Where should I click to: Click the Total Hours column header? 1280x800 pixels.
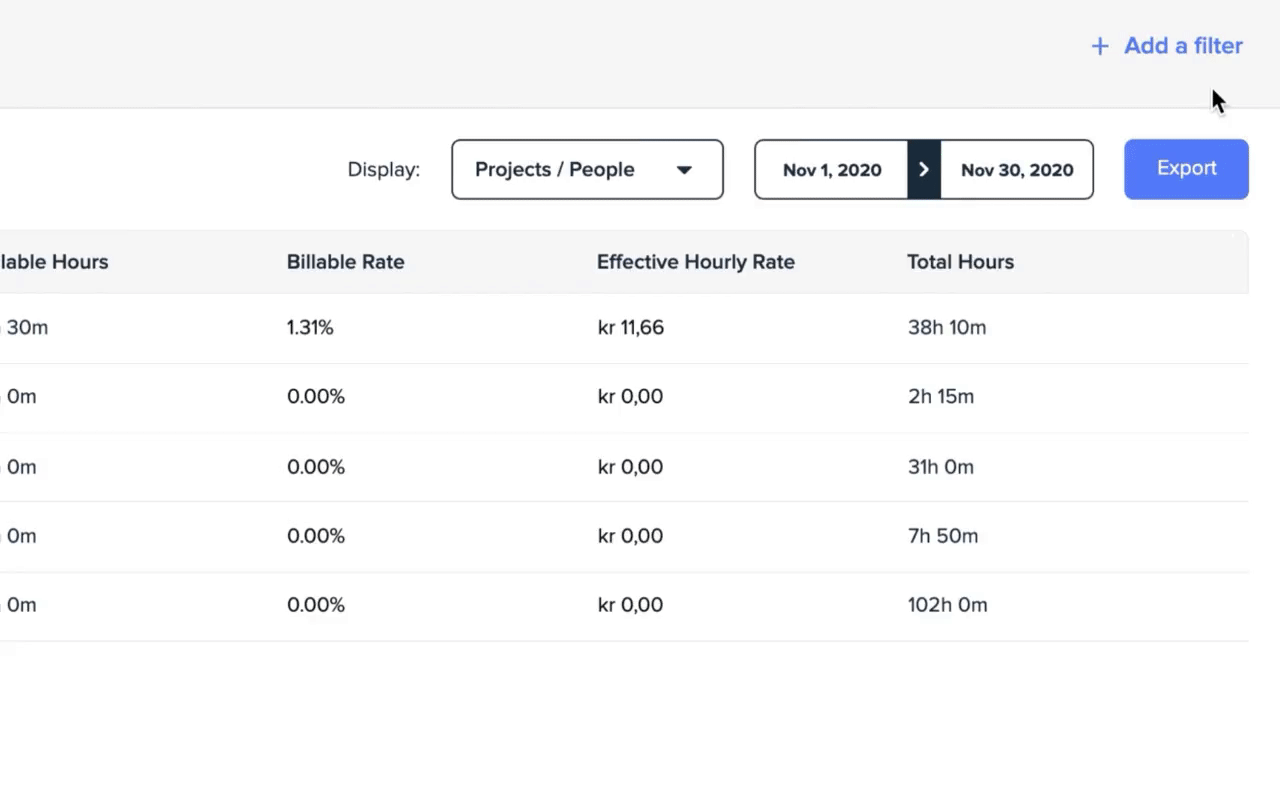[x=960, y=262]
